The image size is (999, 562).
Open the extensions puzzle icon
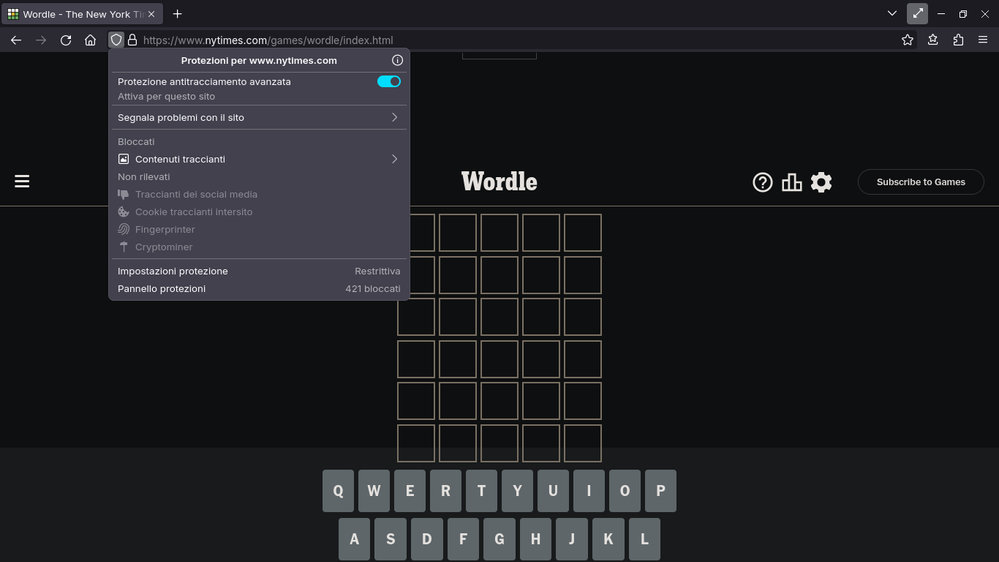pyautogui.click(x=958, y=40)
